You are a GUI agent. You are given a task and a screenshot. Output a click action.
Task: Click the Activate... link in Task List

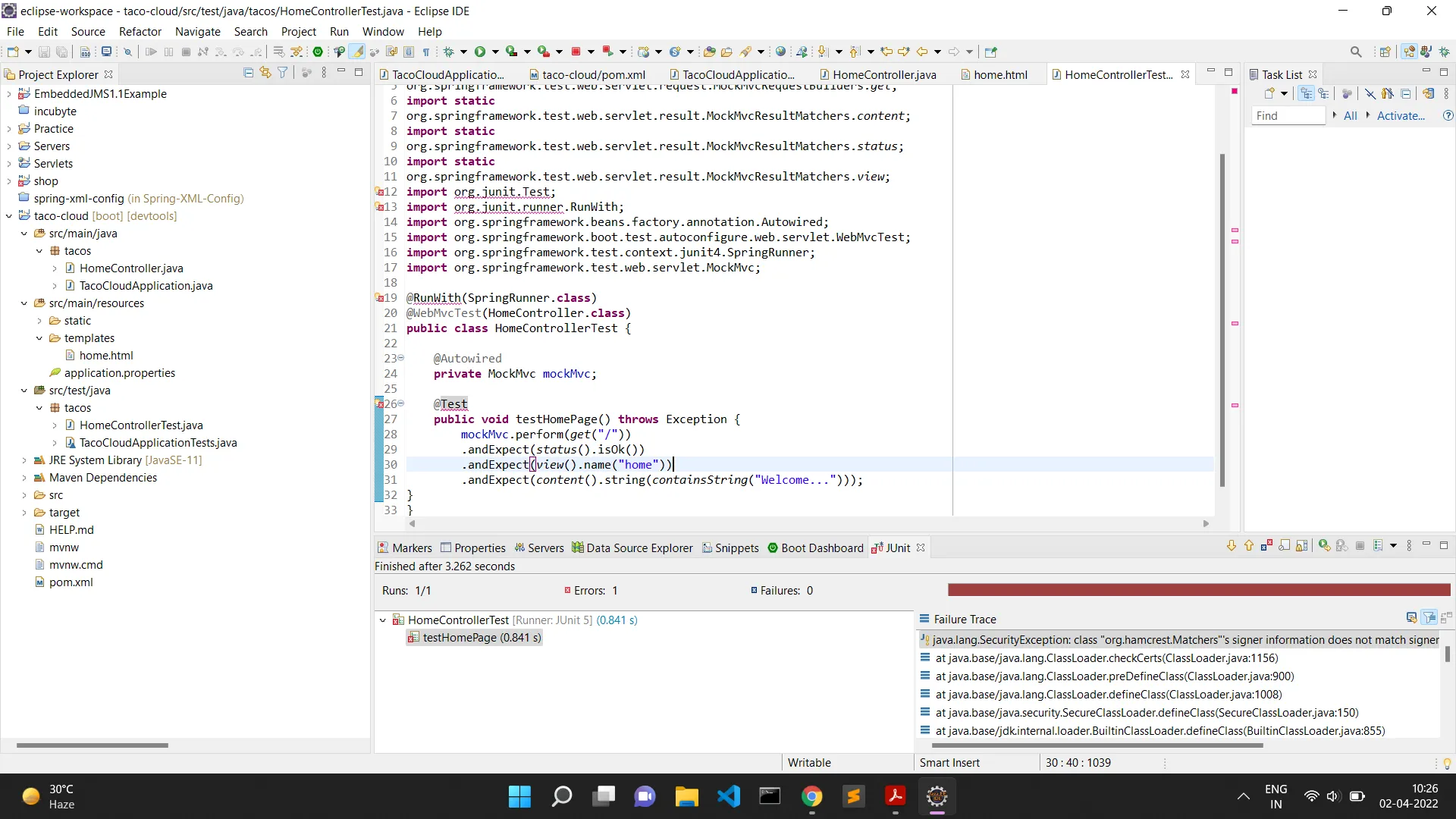pos(1400,115)
